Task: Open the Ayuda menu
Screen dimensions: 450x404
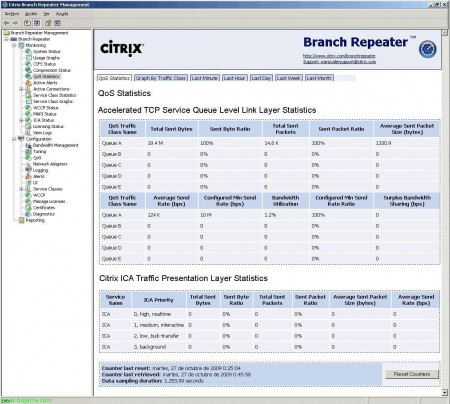Action: (62, 14)
